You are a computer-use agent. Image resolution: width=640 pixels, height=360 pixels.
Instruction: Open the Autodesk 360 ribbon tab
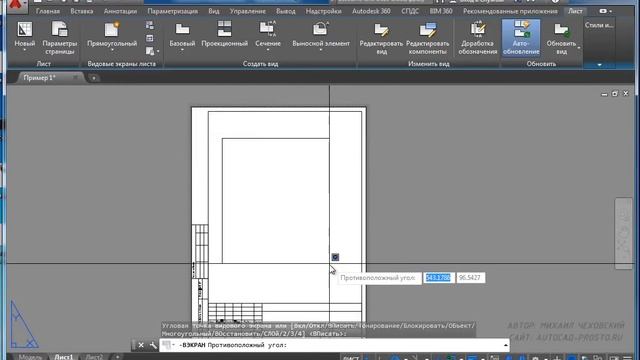(x=371, y=11)
